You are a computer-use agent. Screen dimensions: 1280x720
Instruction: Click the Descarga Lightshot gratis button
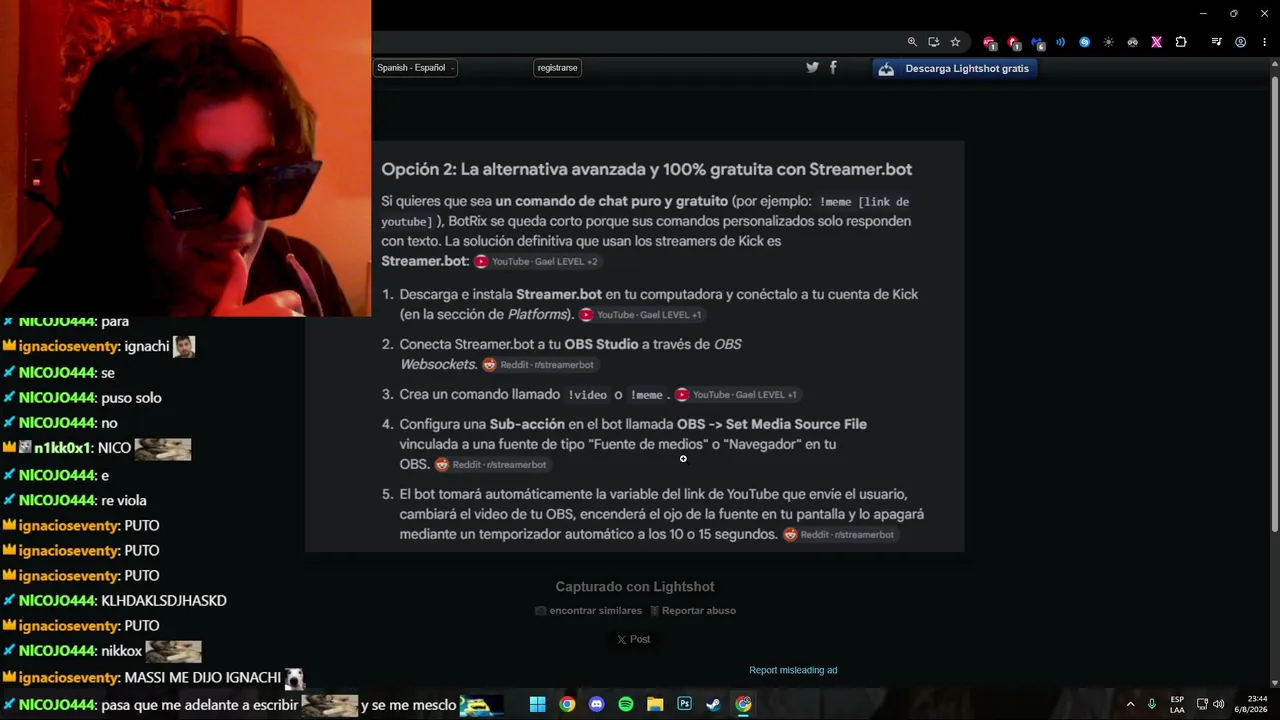(x=953, y=68)
